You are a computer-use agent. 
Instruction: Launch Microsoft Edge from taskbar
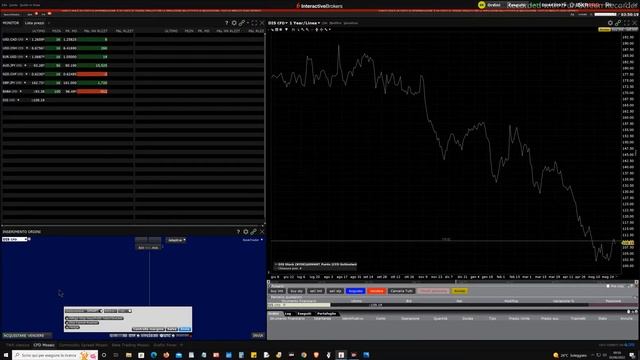[x=153, y=355]
